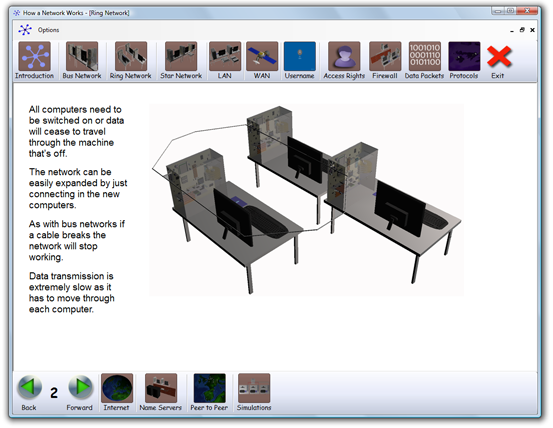Open the Access Rights user icon

(344, 56)
